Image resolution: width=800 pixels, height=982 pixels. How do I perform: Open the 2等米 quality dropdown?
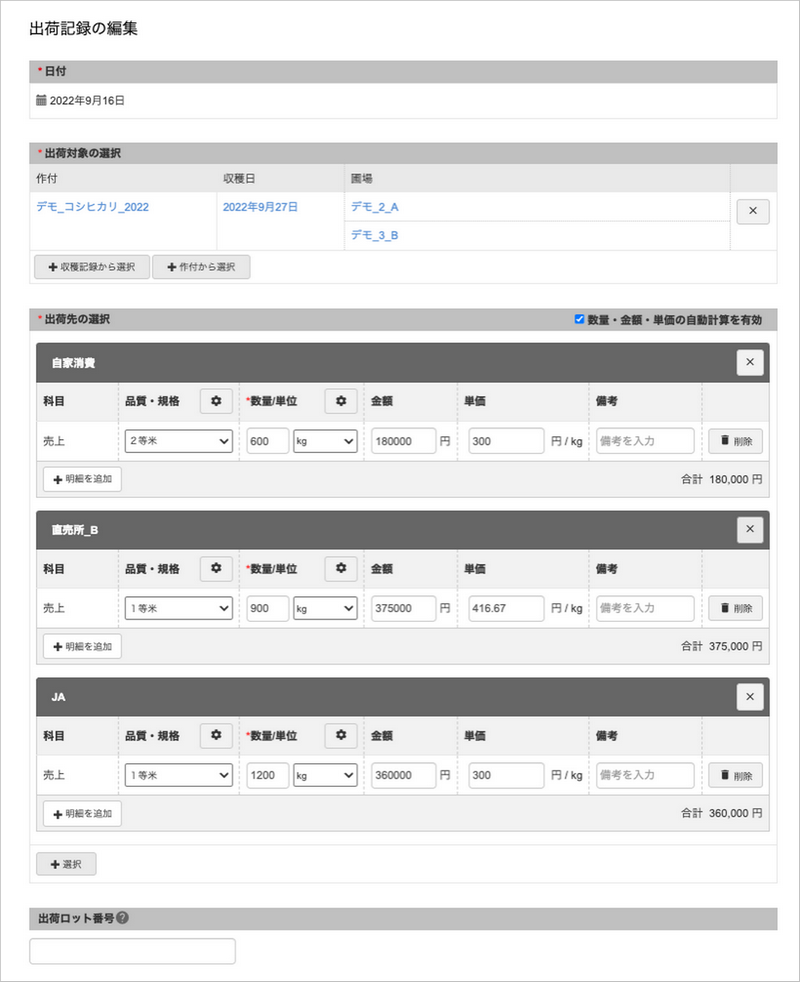[x=179, y=441]
